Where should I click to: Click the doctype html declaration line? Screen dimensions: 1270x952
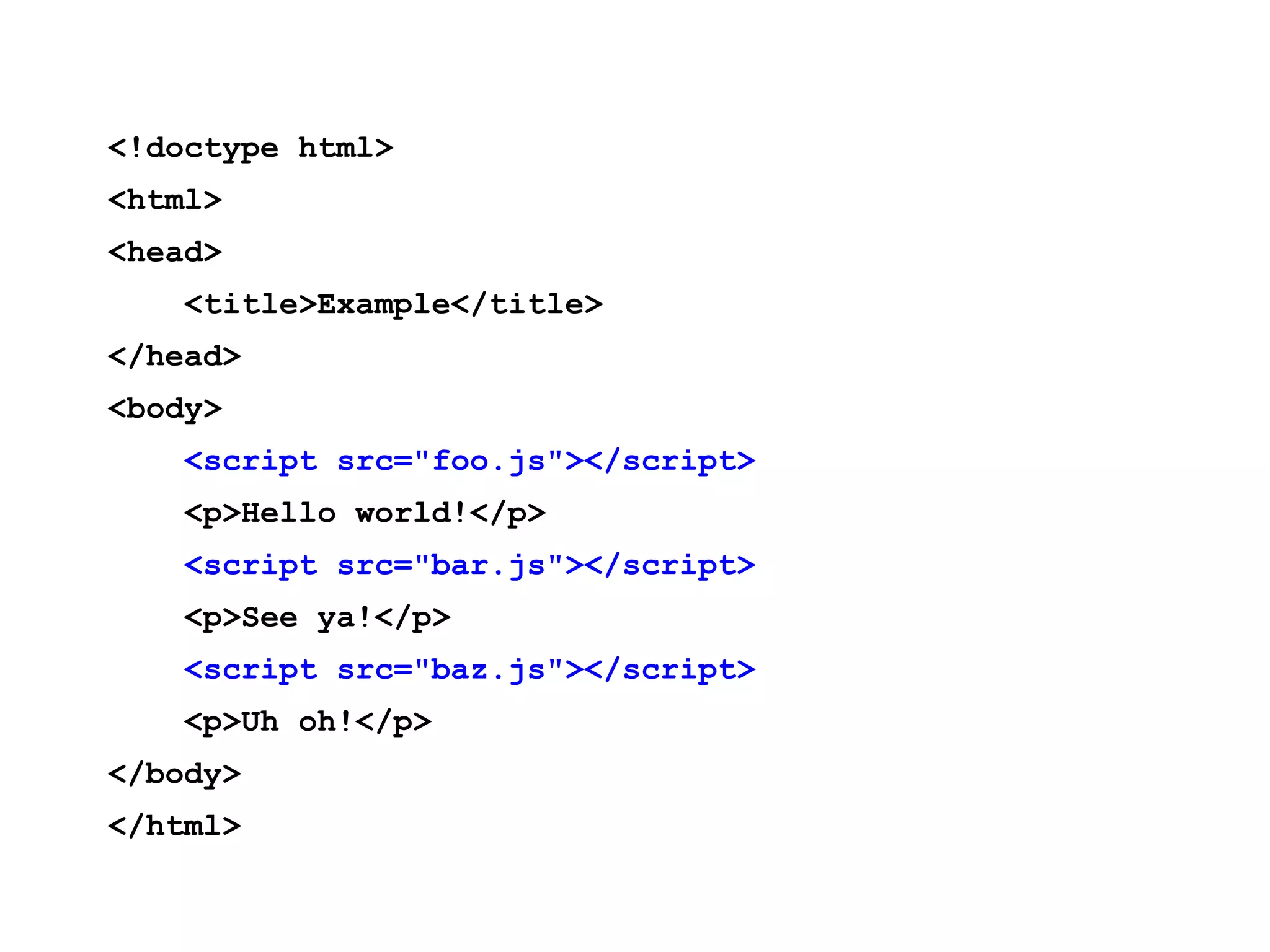[x=251, y=149]
